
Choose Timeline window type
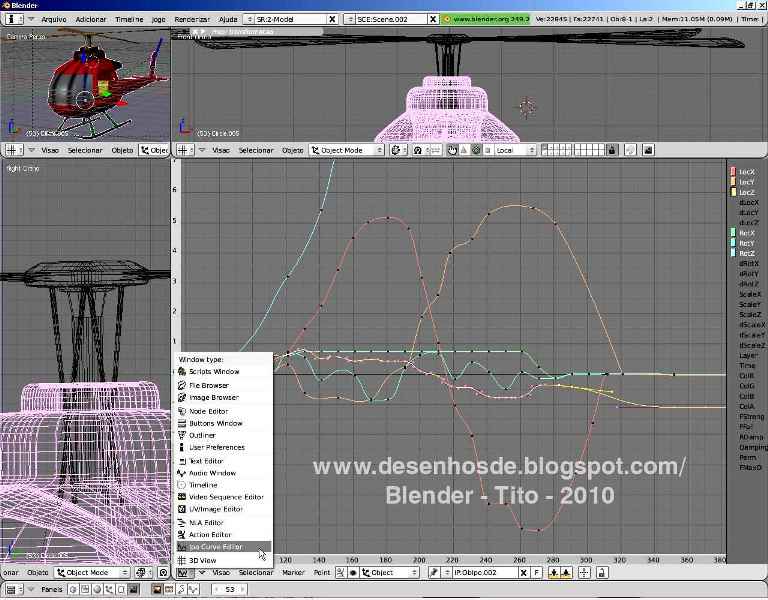pos(223,485)
